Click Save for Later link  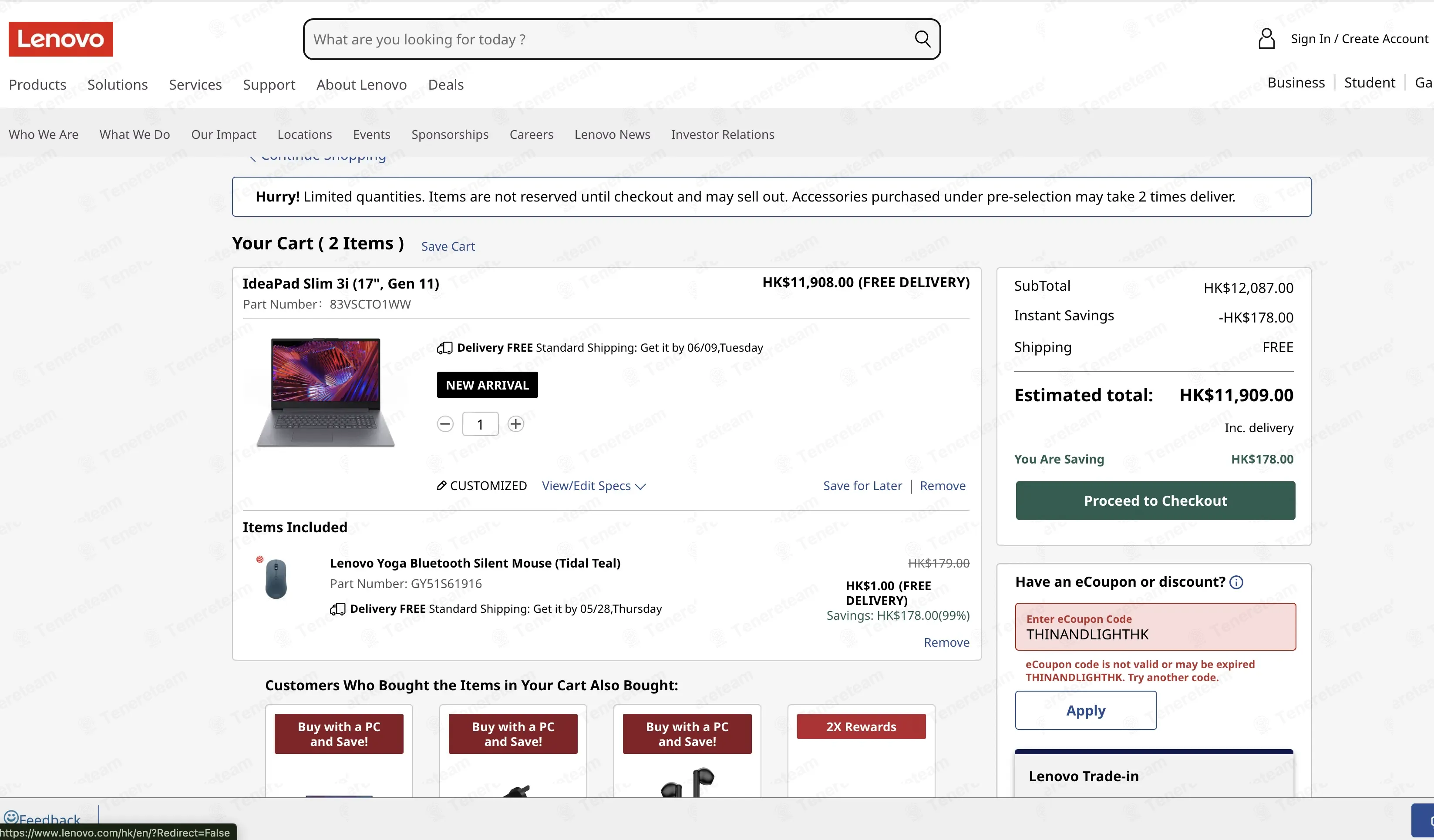(x=862, y=486)
